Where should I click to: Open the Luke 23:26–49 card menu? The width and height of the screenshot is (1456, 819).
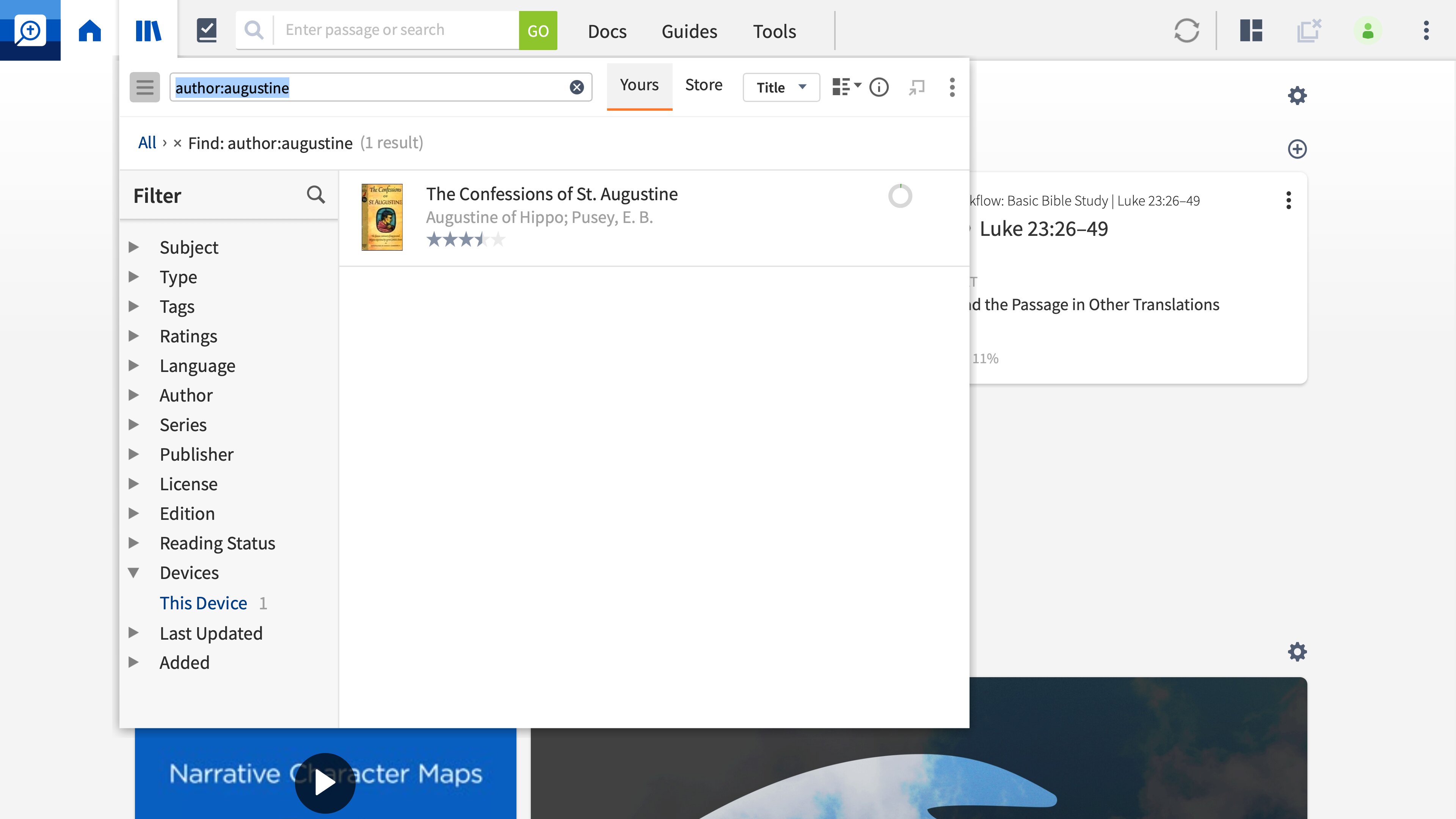click(1289, 200)
